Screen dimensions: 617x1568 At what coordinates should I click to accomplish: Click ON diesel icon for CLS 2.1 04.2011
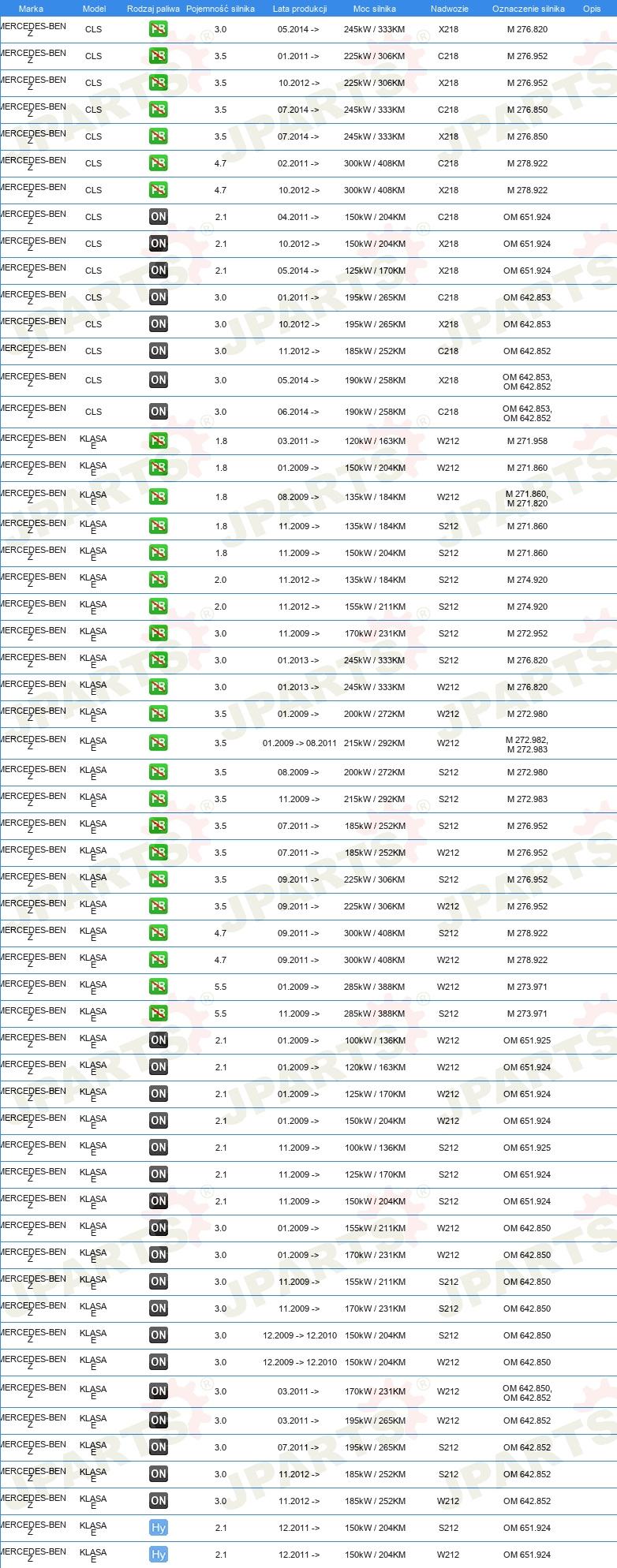click(158, 217)
